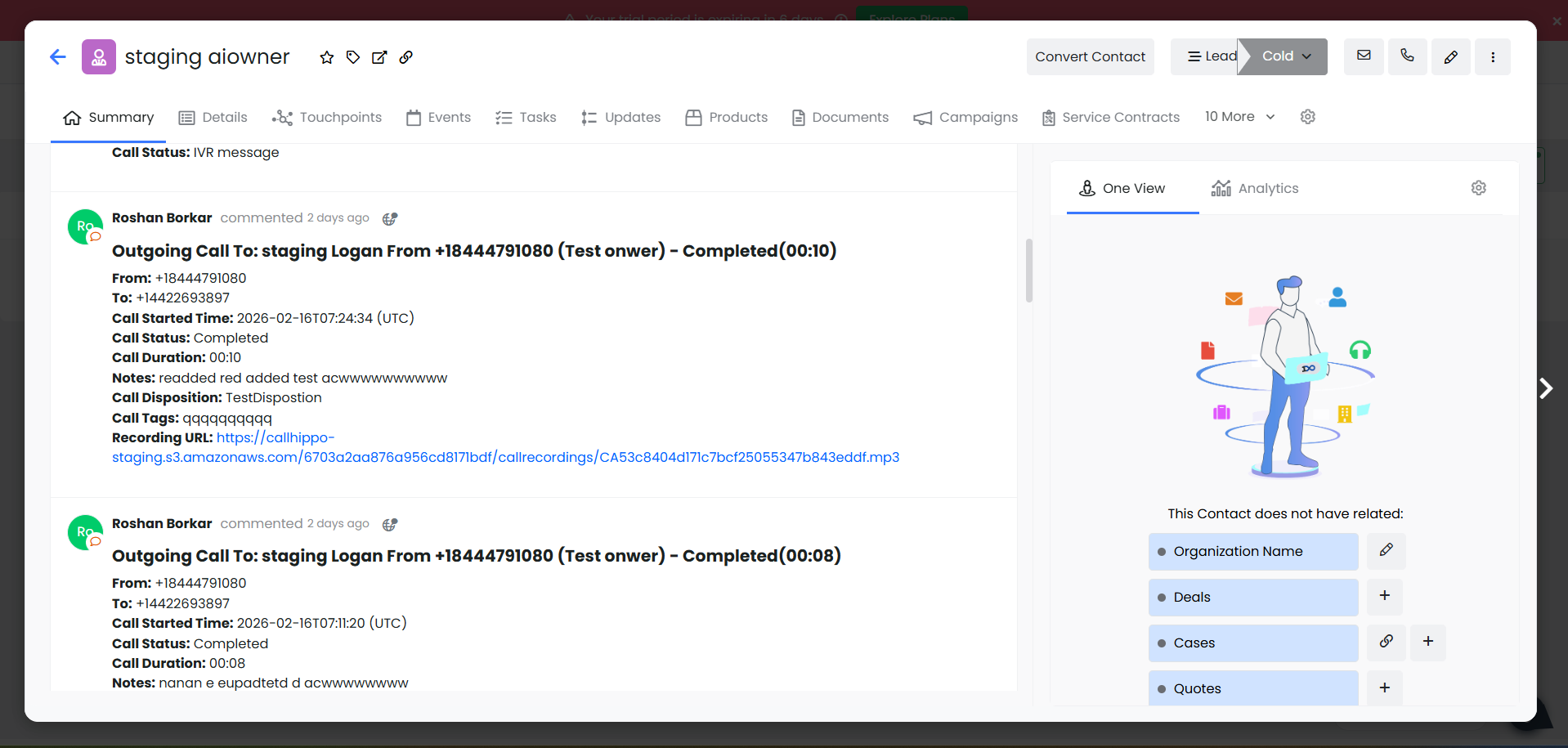Click Roshan Borkar avatar on 00:08 call
The height and width of the screenshot is (748, 1568).
coord(85,532)
